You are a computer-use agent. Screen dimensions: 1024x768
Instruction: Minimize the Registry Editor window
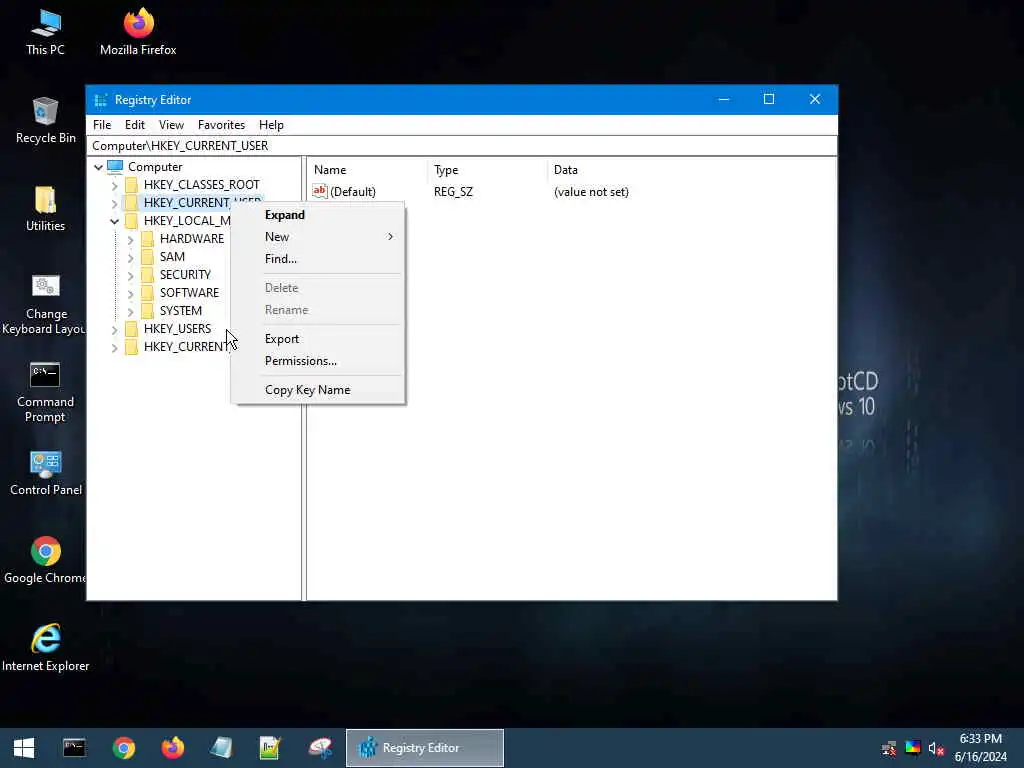(x=724, y=99)
